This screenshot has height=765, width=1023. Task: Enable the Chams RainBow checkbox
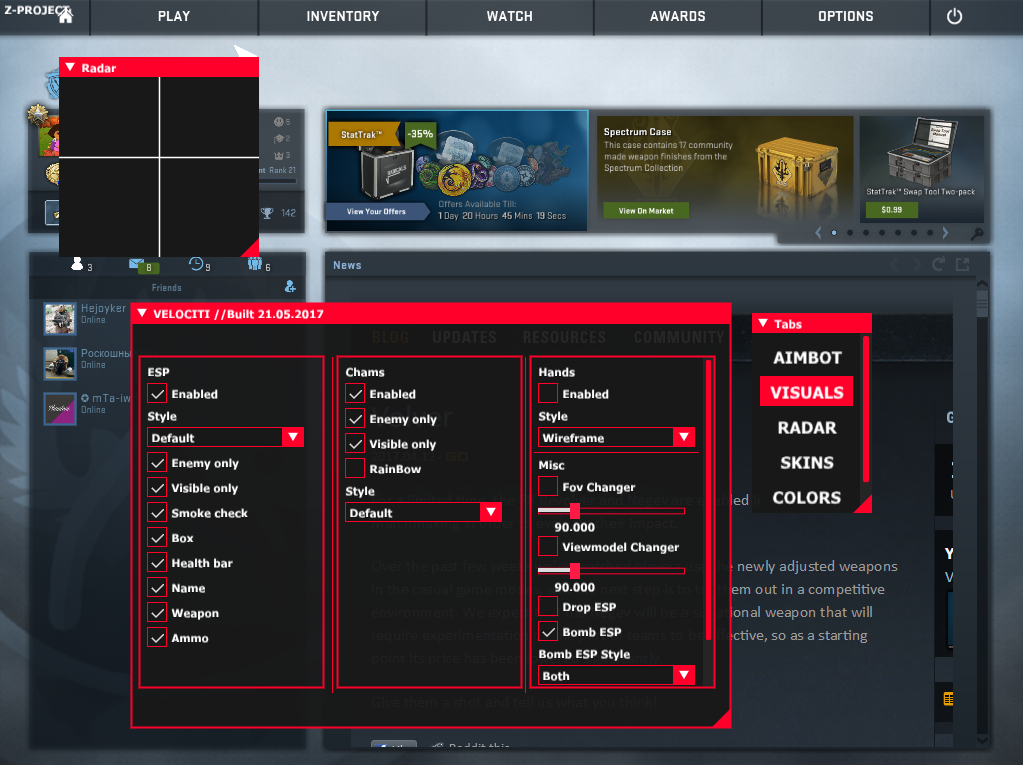tap(355, 468)
